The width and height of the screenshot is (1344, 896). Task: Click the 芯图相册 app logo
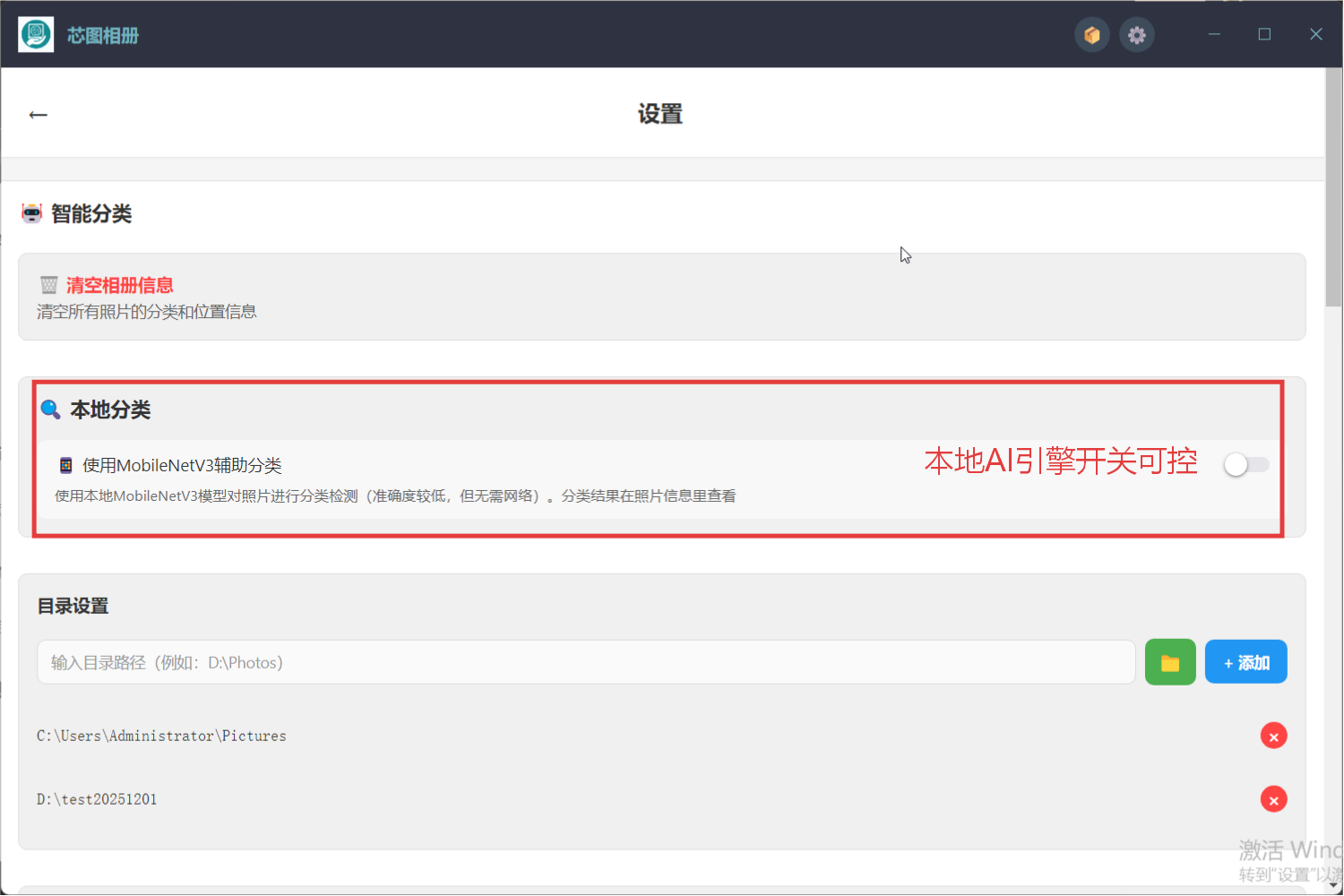[36, 35]
